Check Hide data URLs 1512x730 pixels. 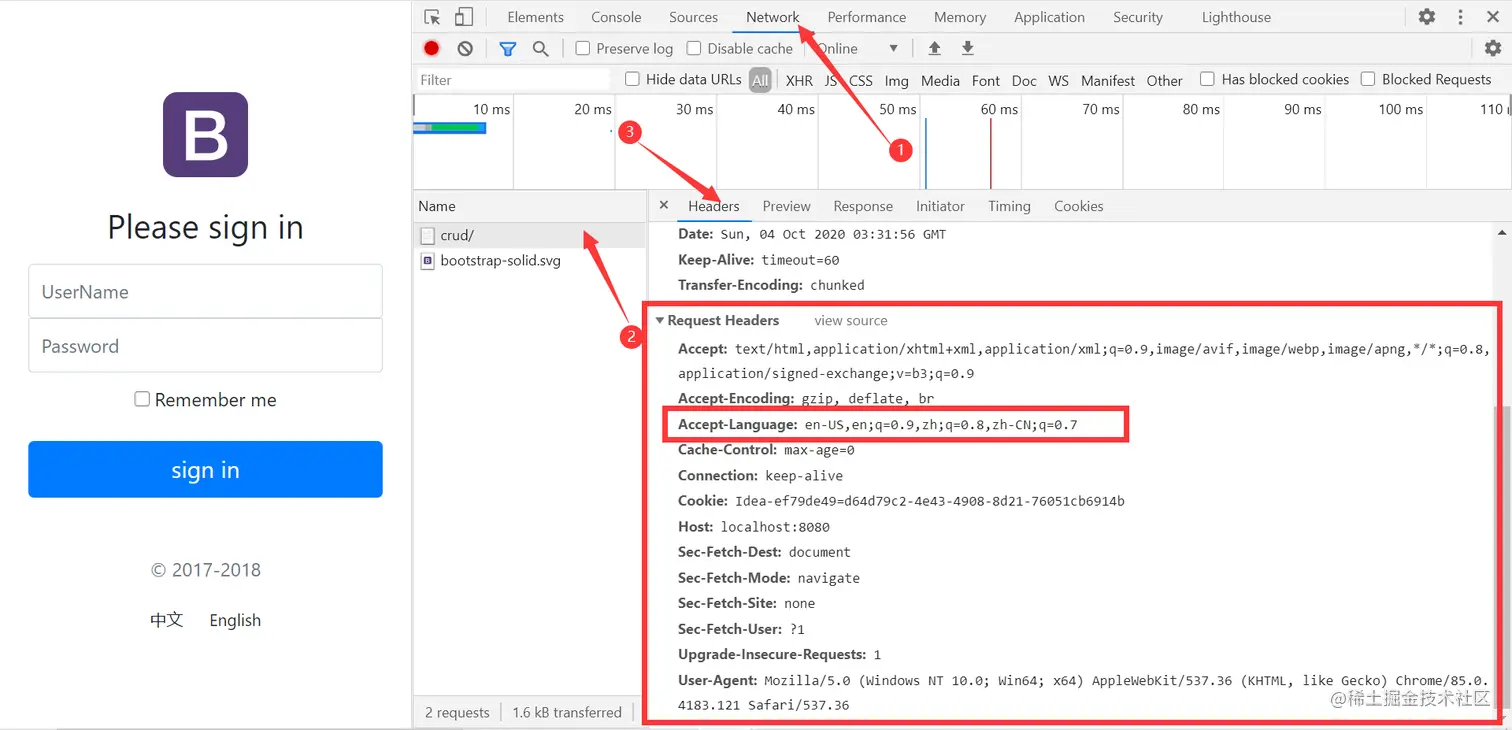(x=632, y=79)
